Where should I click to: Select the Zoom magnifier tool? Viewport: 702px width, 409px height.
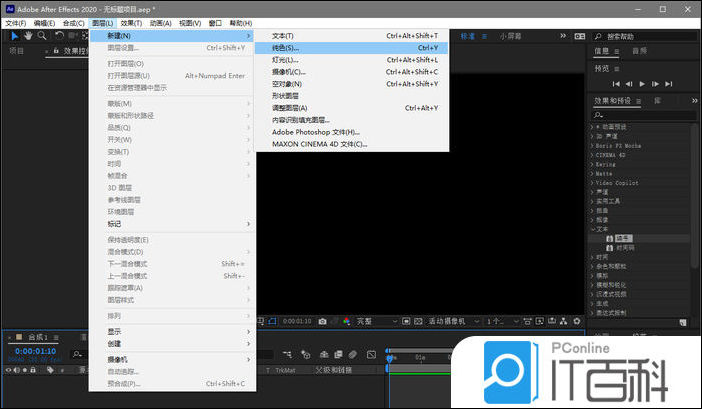tap(42, 35)
